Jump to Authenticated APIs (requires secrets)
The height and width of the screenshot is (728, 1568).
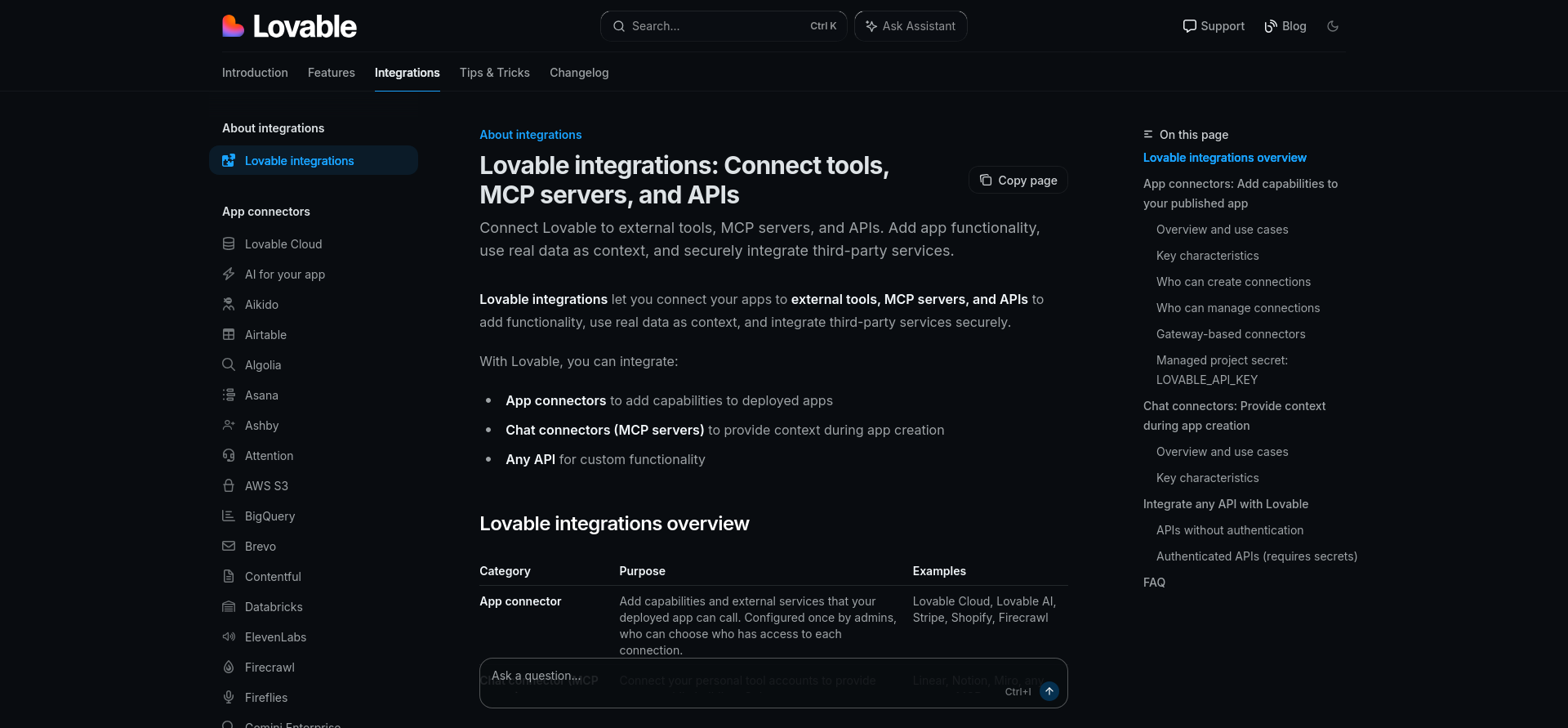[x=1257, y=556]
